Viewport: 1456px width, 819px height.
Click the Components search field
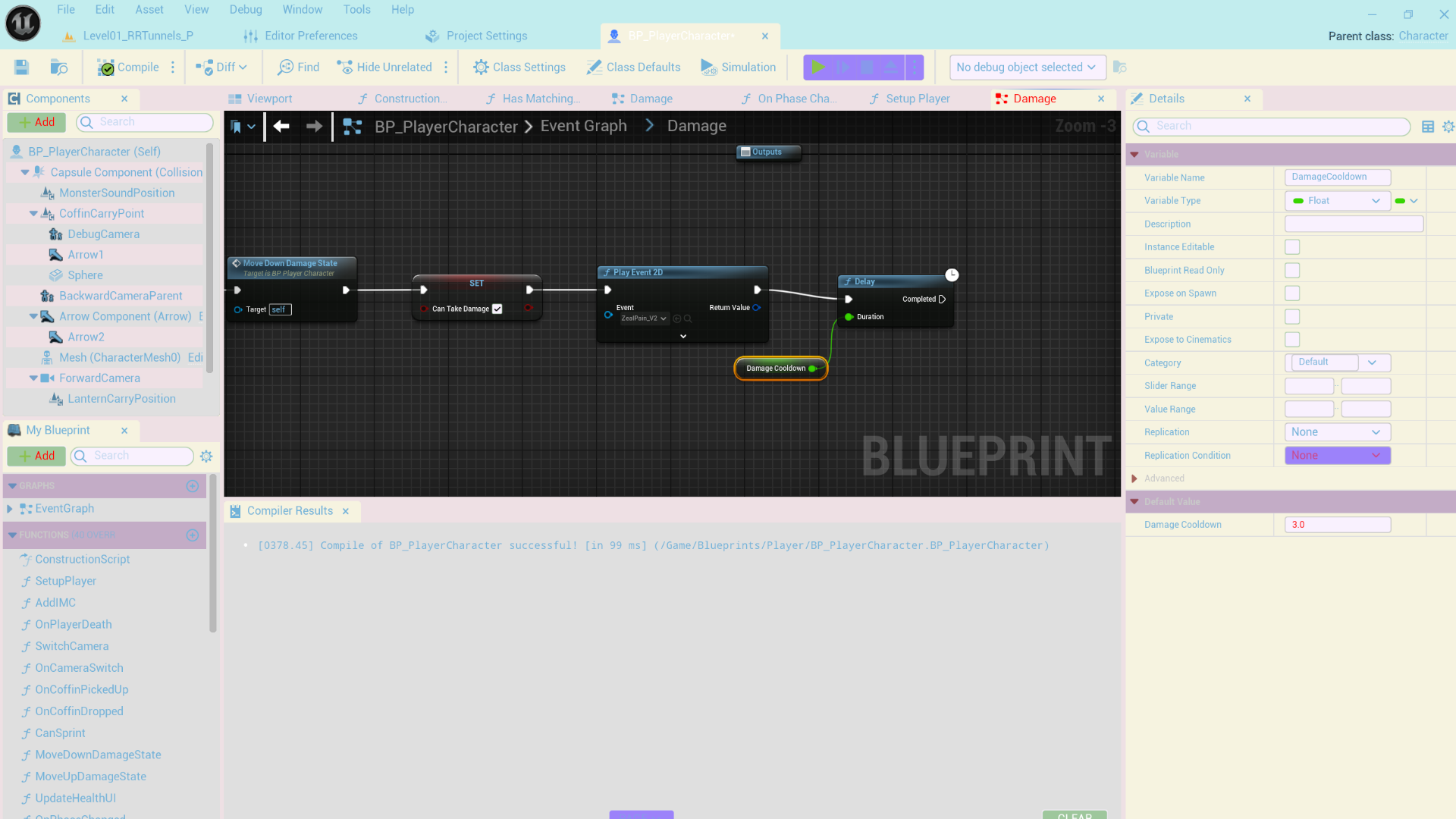click(145, 122)
